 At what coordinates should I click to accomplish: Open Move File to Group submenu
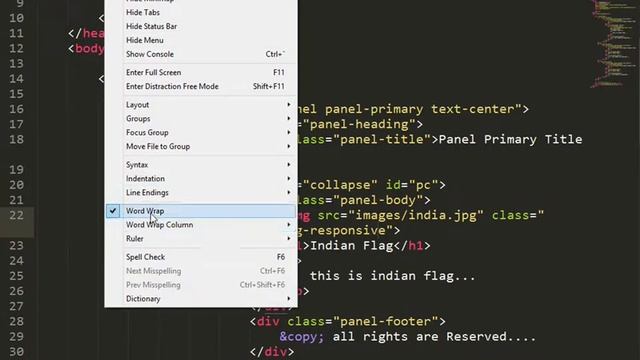[200, 147]
